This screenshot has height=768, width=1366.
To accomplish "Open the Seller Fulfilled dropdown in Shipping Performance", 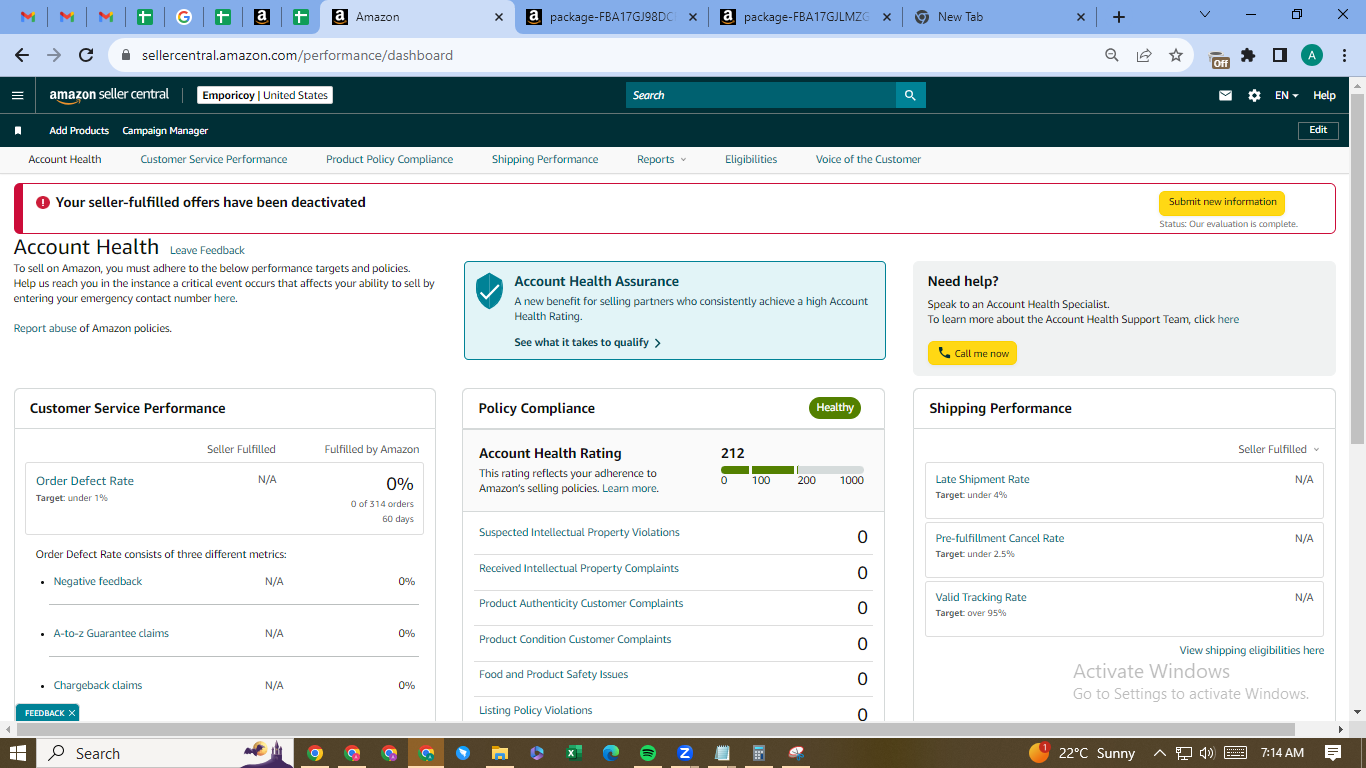I will (1279, 450).
